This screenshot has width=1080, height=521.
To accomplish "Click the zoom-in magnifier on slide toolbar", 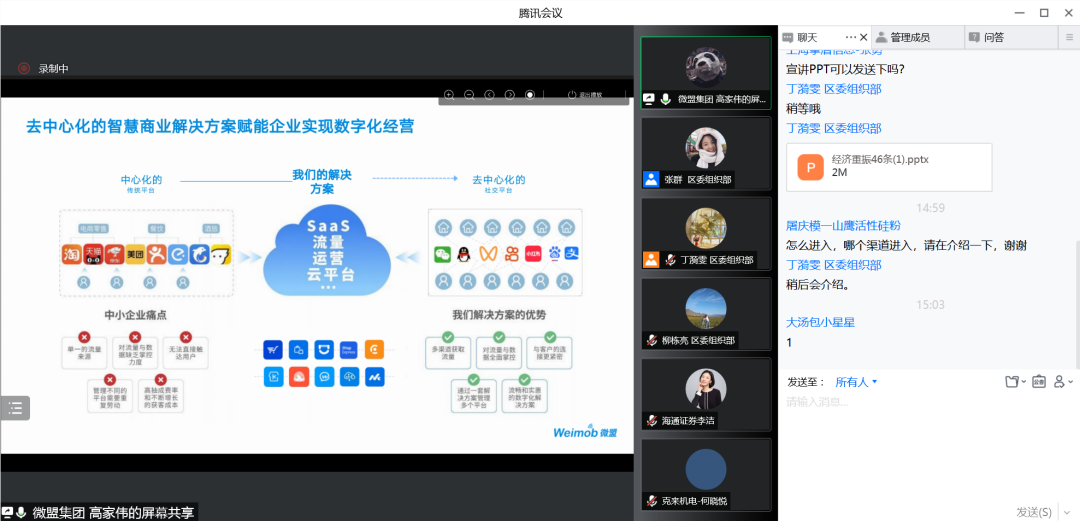I will pos(449,95).
